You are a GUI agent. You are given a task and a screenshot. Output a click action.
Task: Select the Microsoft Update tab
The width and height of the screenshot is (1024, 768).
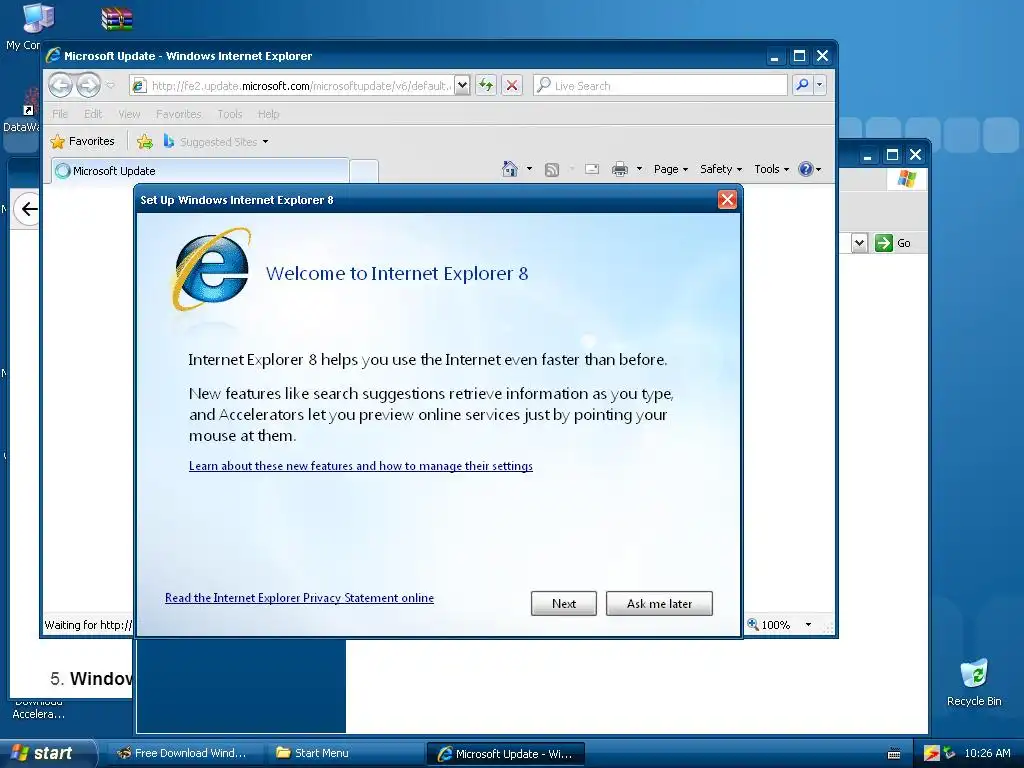[x=199, y=170]
